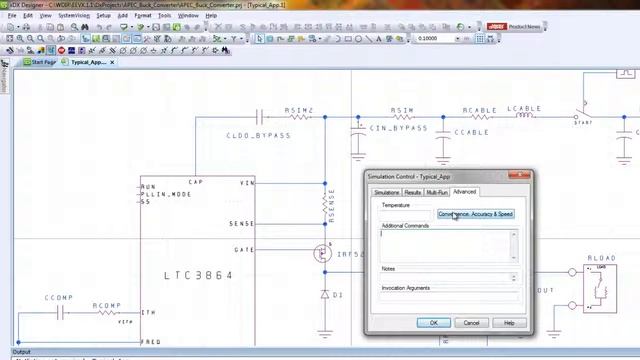
Task: Toggle the grid display icon
Action: tap(480, 38)
